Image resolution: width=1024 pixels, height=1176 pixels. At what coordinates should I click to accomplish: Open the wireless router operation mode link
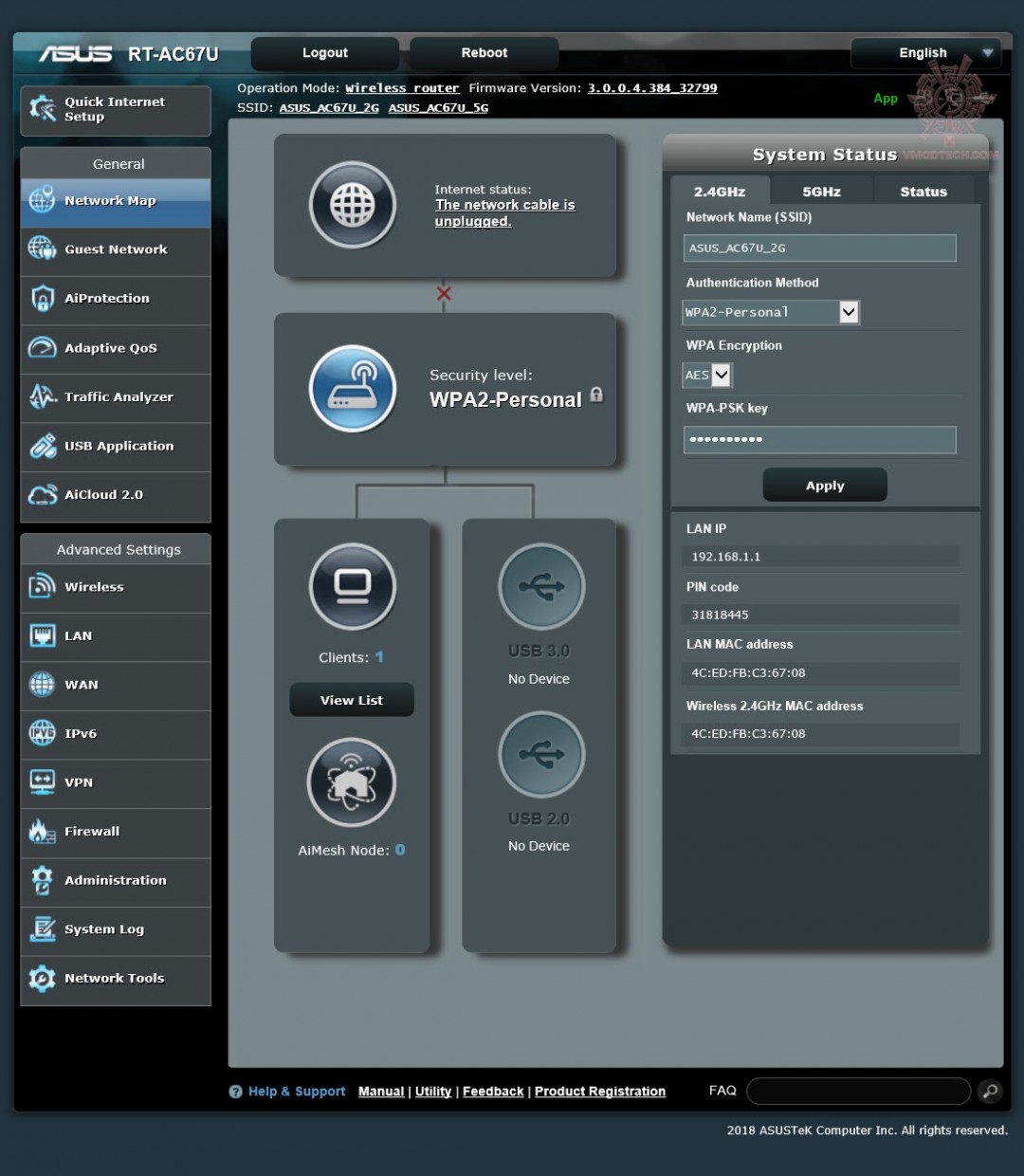point(402,88)
